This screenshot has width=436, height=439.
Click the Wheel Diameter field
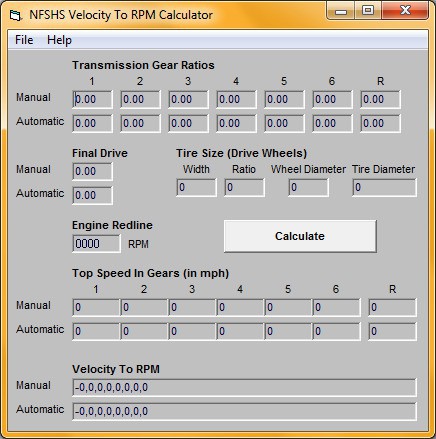click(308, 187)
